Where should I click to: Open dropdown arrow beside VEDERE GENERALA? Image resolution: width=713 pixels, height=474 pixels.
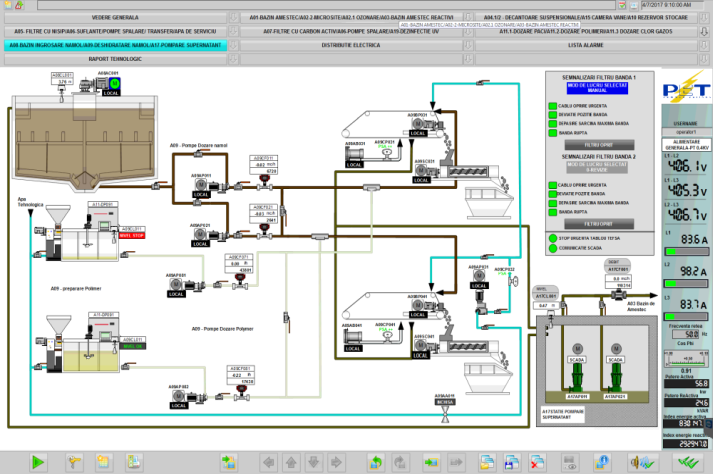coord(233,18)
